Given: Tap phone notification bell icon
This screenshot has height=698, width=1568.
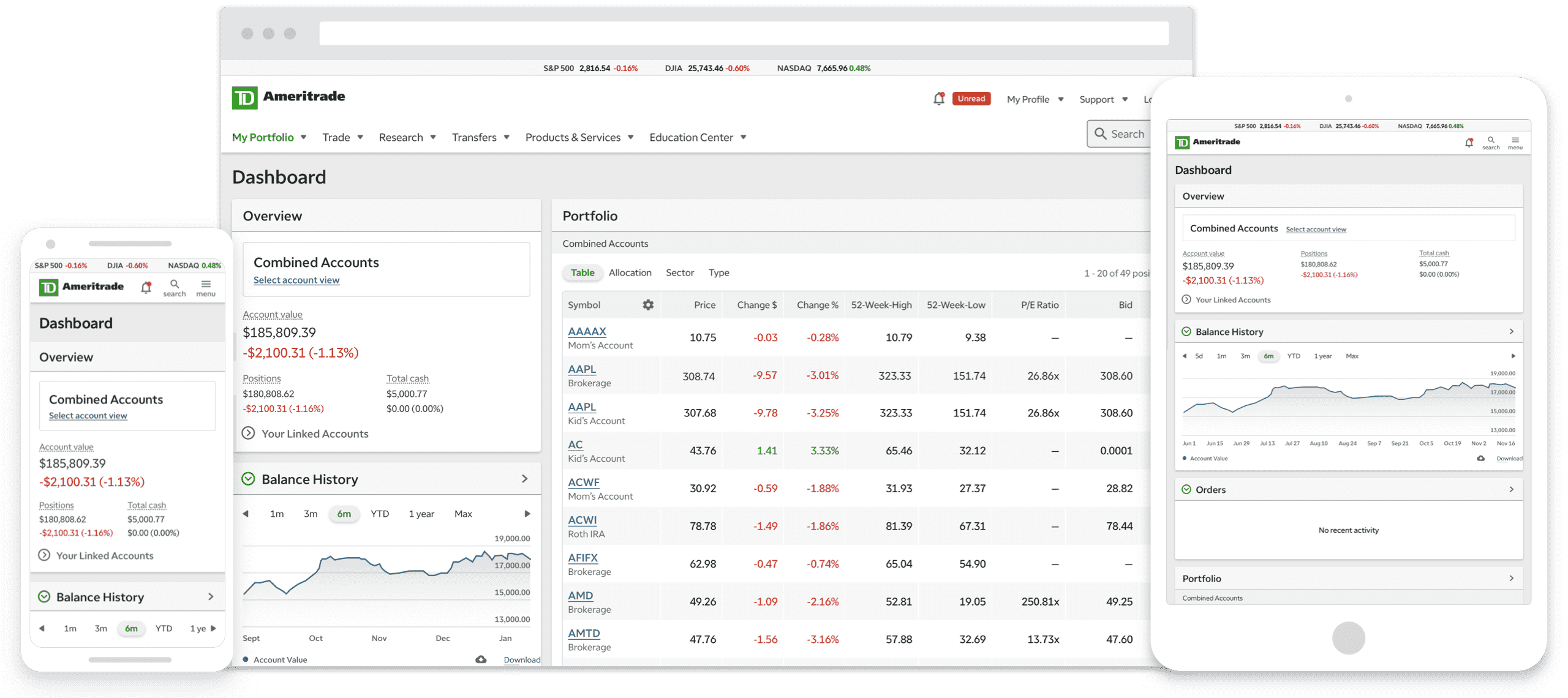Looking at the screenshot, I should pyautogui.click(x=146, y=287).
